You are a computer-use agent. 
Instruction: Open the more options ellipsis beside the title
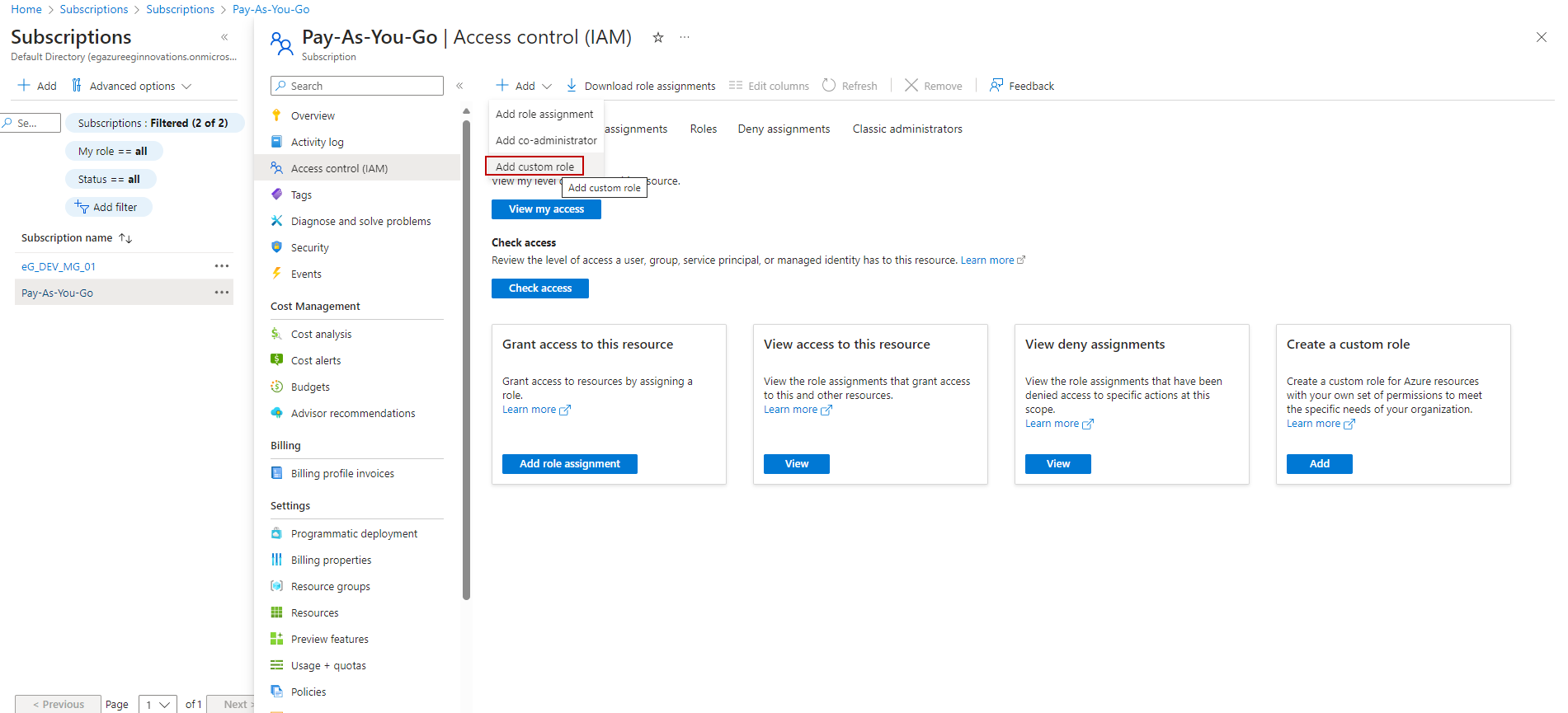[x=685, y=37]
